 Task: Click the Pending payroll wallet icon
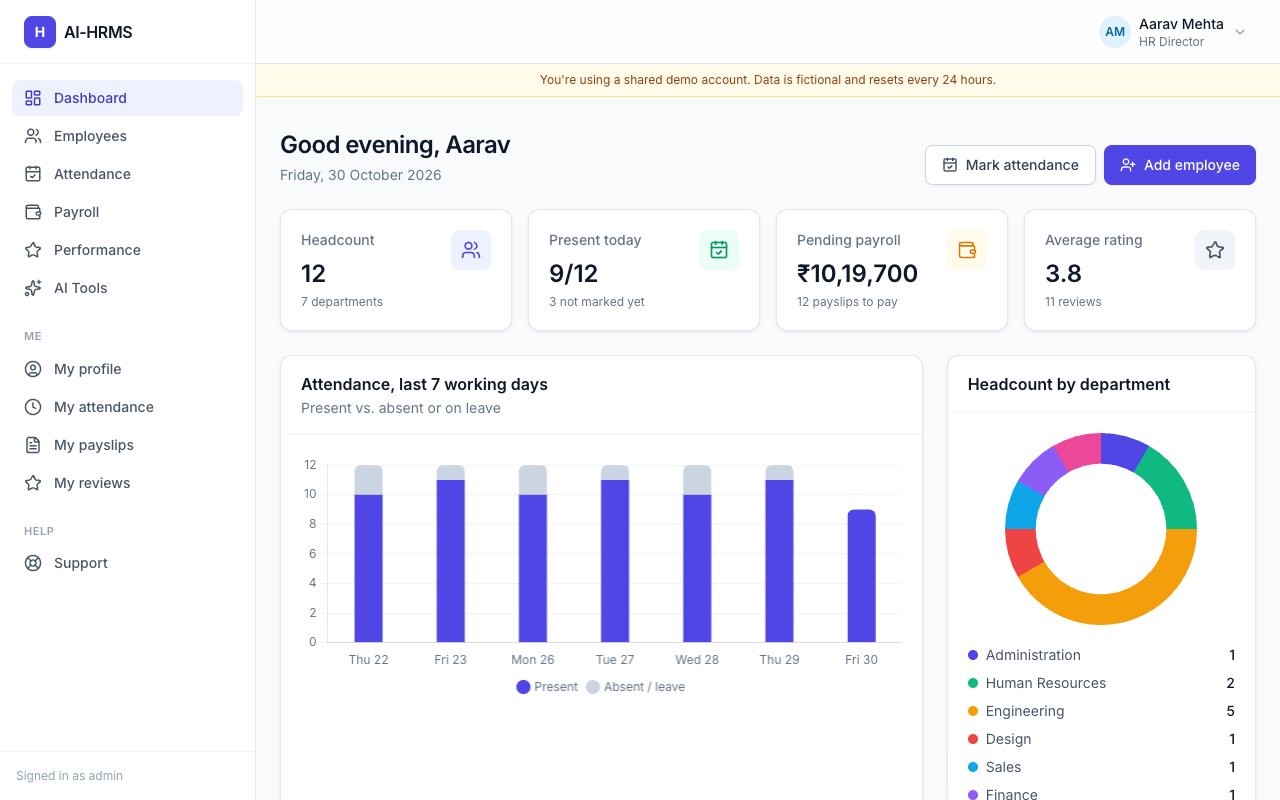click(967, 250)
